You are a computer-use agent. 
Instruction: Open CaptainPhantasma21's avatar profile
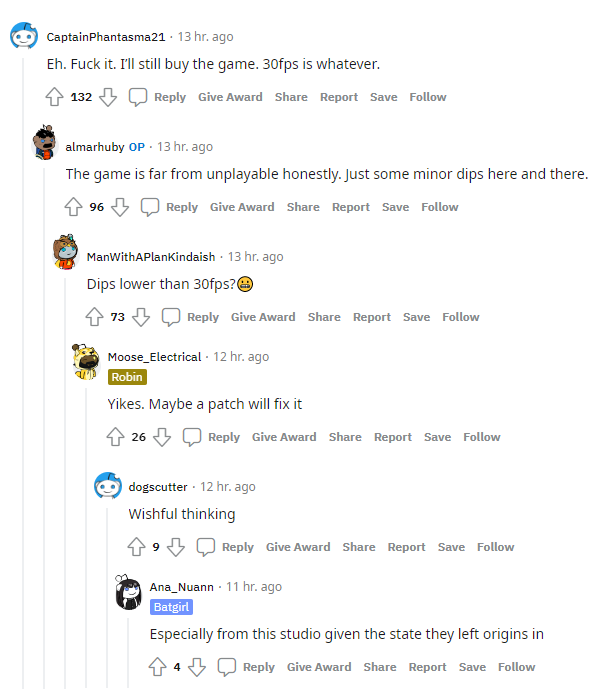point(24,37)
